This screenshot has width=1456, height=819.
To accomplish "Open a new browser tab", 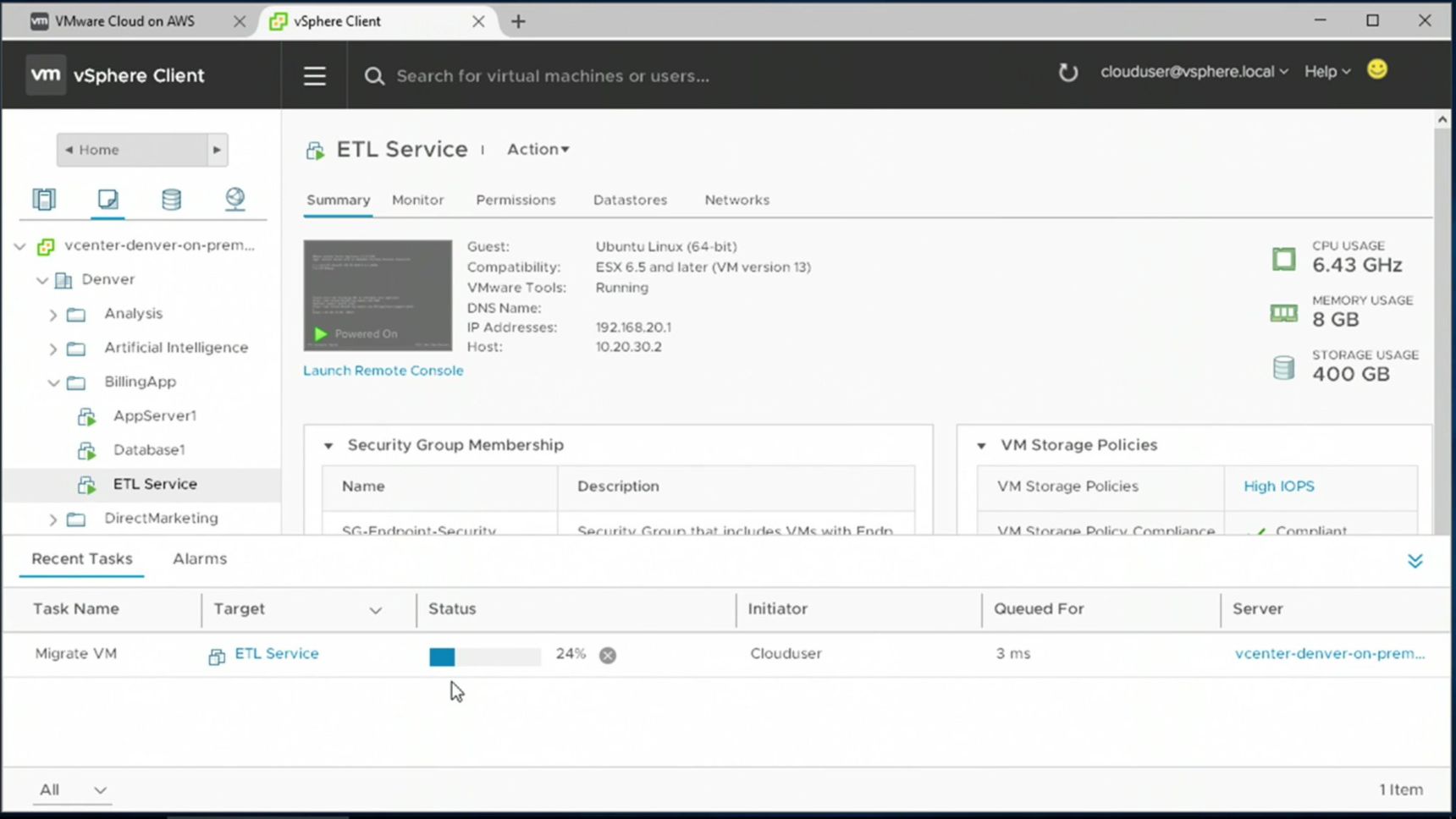I will [518, 21].
